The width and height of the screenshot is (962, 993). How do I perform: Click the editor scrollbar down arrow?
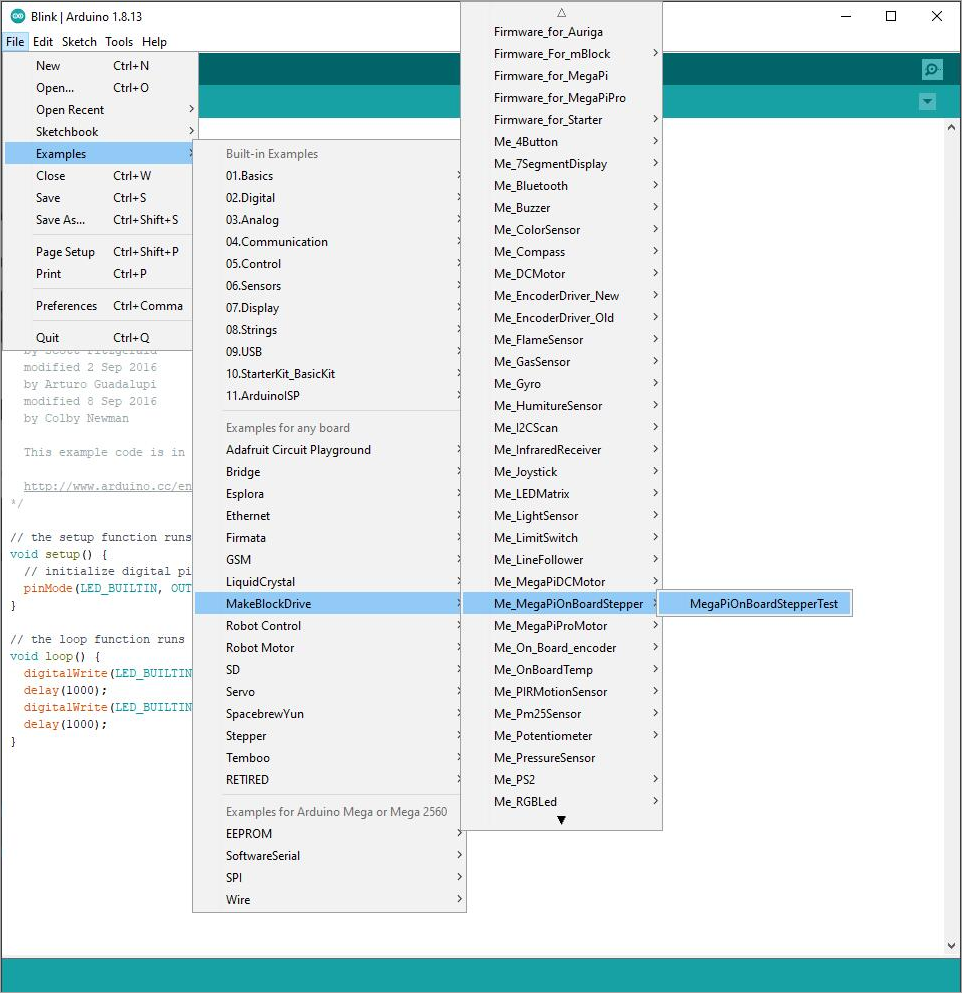coord(950,944)
